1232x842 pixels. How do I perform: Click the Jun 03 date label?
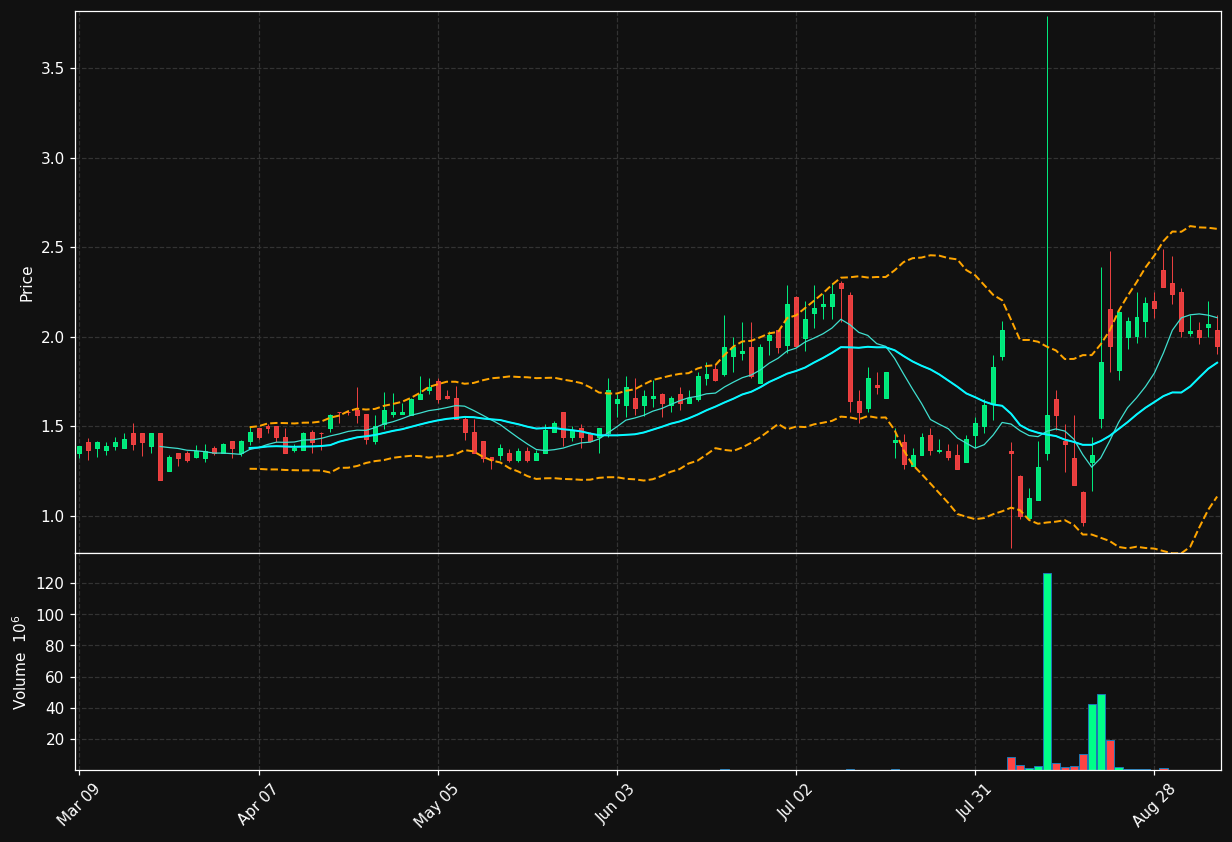615,802
